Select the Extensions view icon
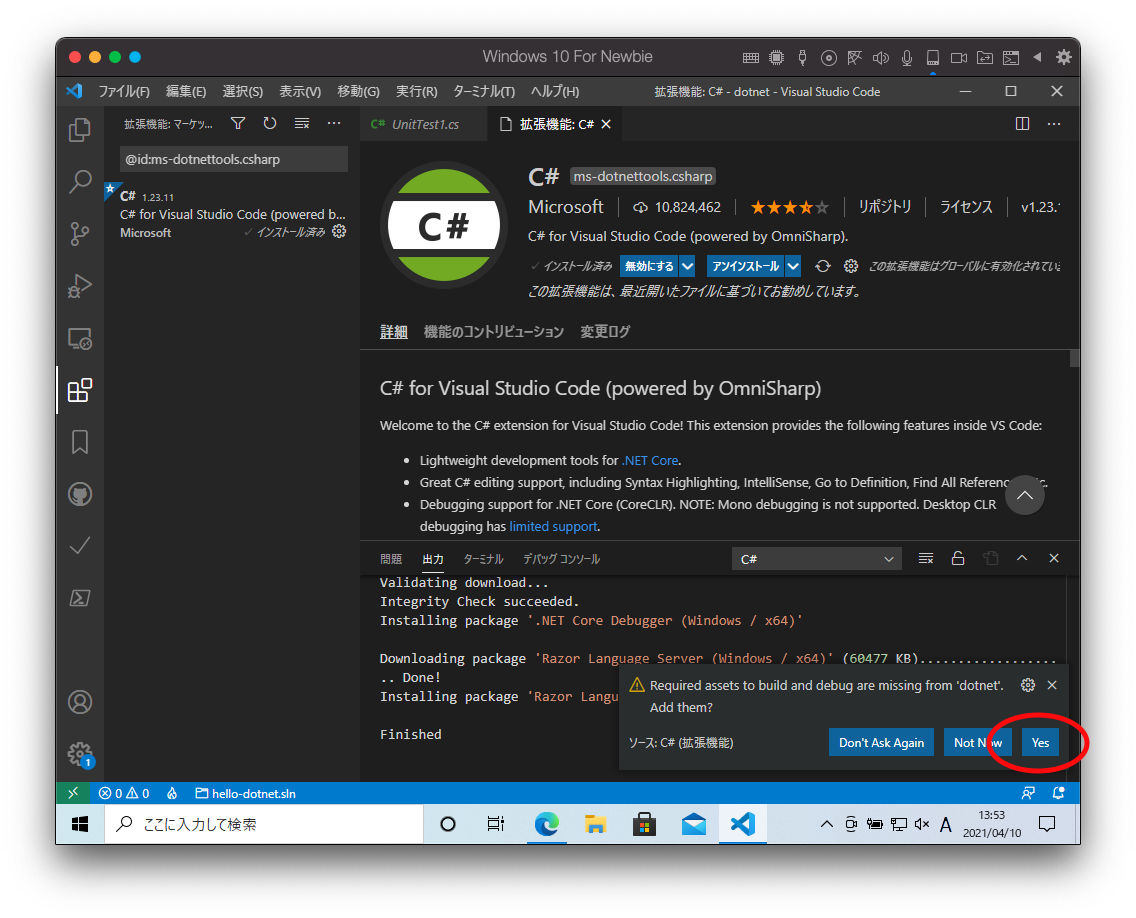1136x918 pixels. [x=80, y=391]
